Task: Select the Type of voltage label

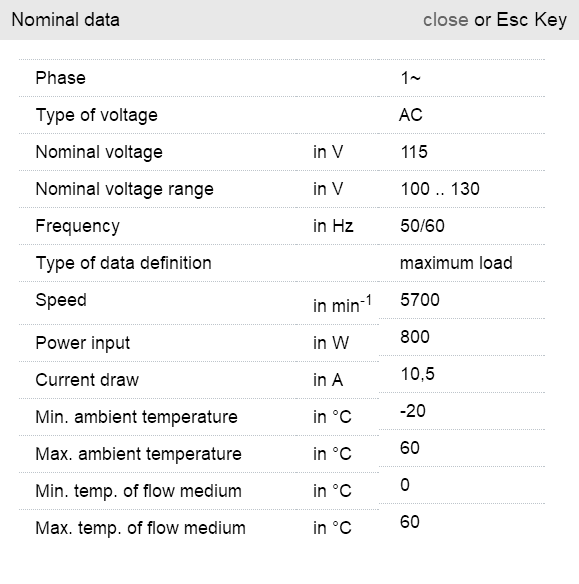Action: [x=96, y=115]
